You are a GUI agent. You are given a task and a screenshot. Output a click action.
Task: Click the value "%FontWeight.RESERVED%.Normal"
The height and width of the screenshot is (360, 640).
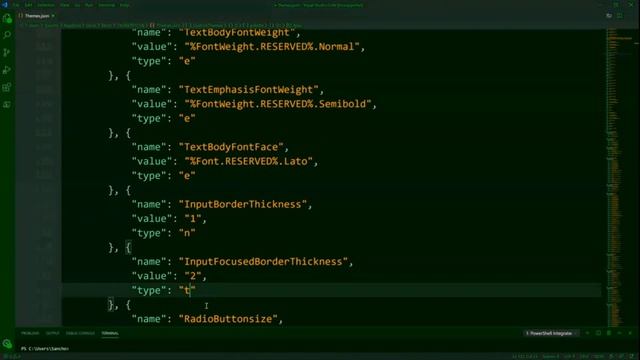click(272, 47)
